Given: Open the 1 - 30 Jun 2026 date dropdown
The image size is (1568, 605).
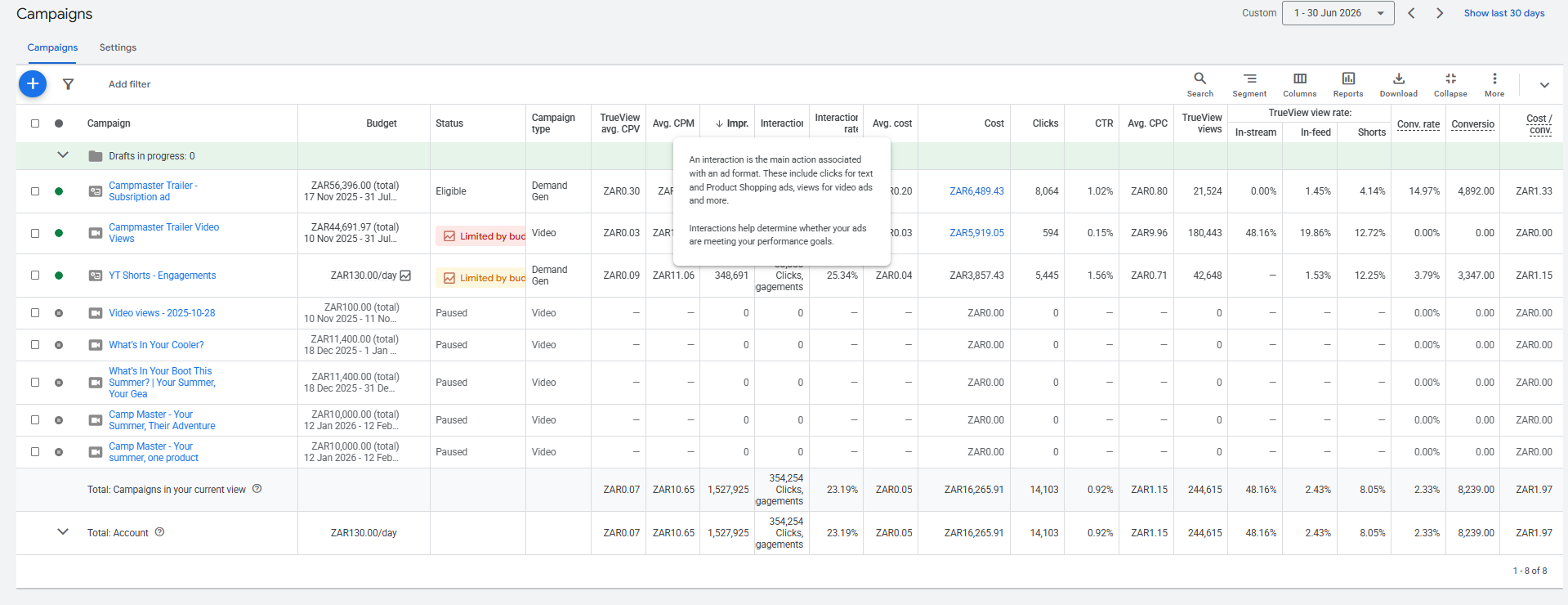Looking at the screenshot, I should (1338, 13).
